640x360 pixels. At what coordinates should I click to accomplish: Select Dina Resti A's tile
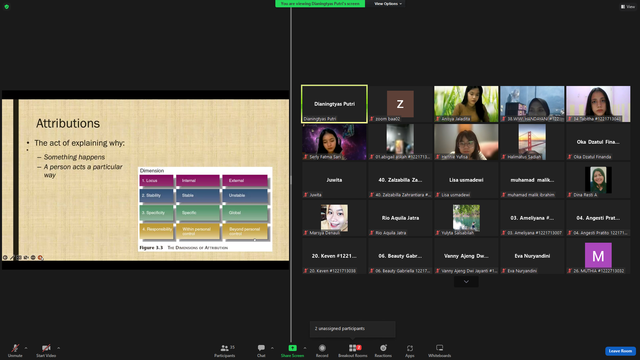(x=598, y=180)
